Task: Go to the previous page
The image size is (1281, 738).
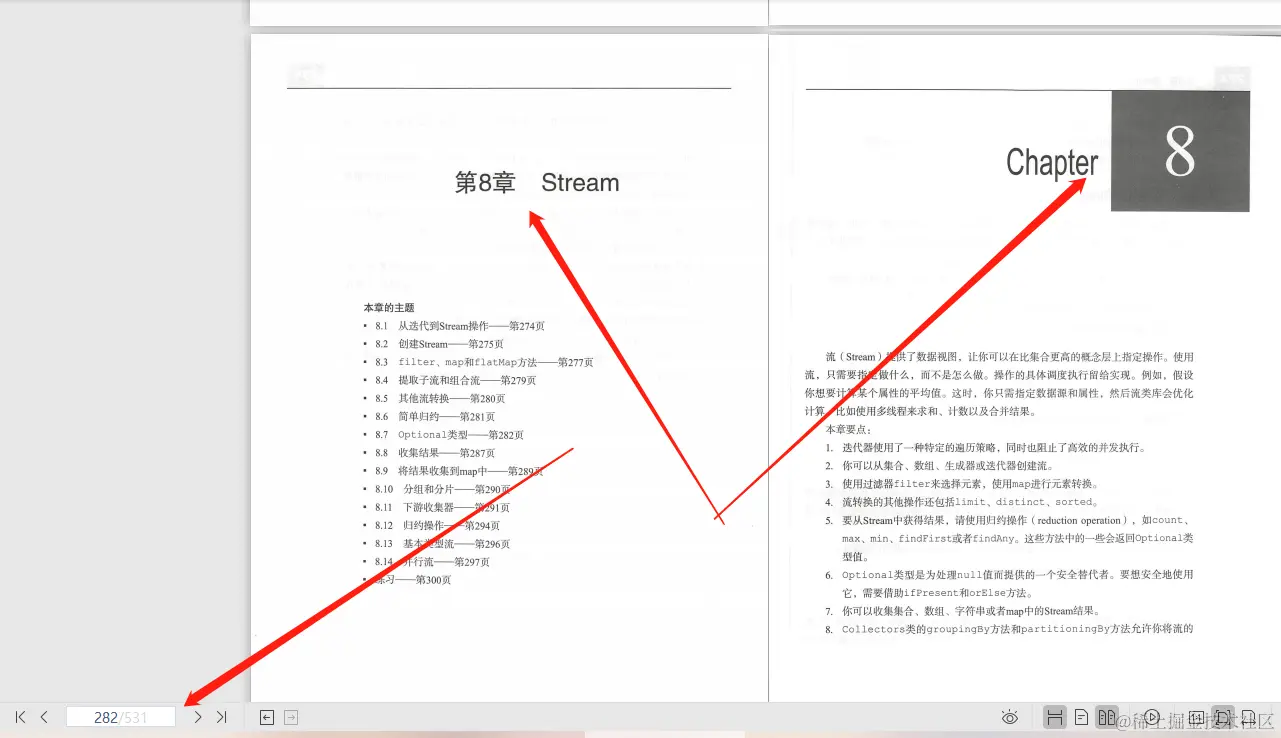Action: click(x=44, y=717)
